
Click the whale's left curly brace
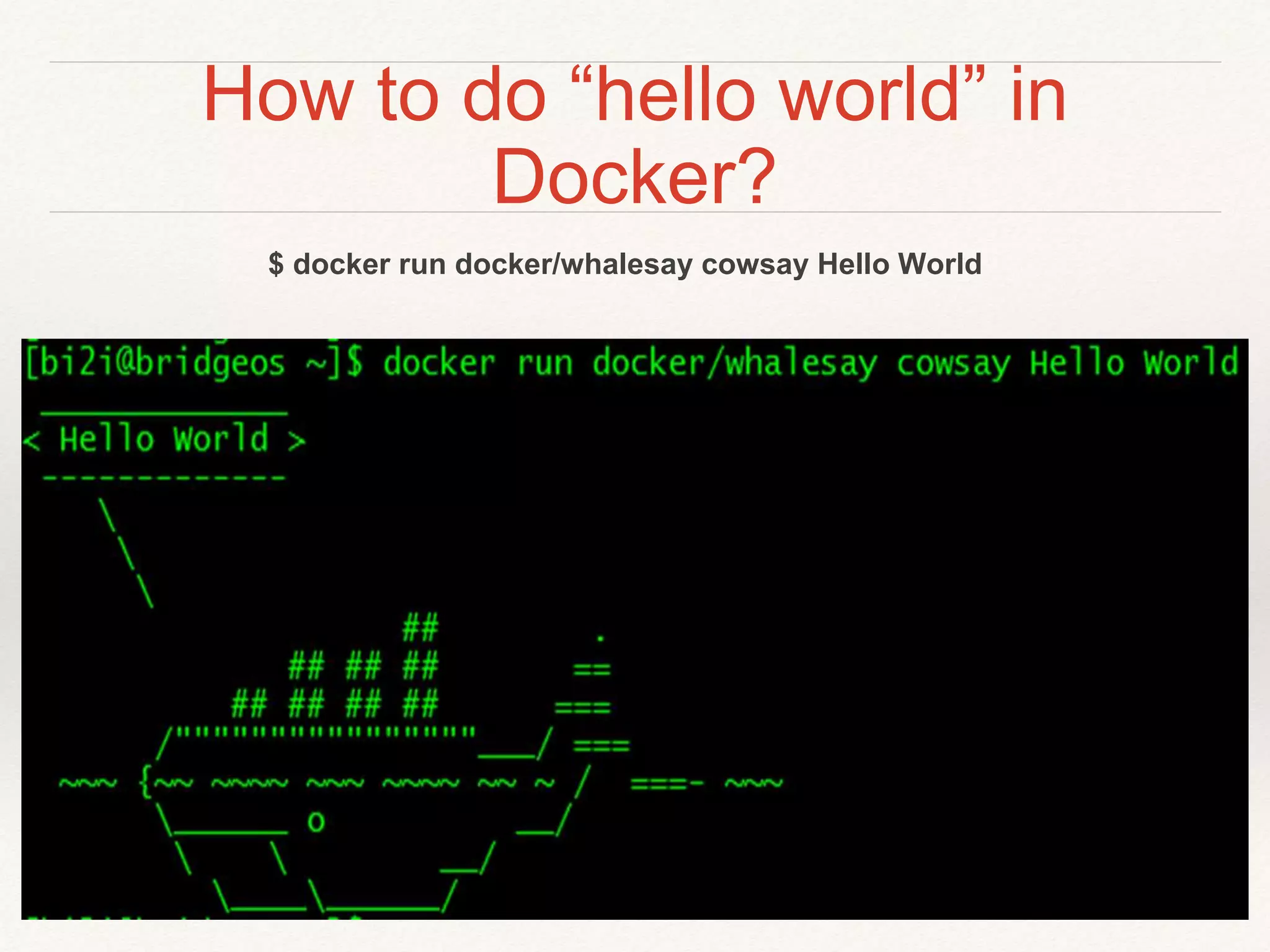(145, 782)
